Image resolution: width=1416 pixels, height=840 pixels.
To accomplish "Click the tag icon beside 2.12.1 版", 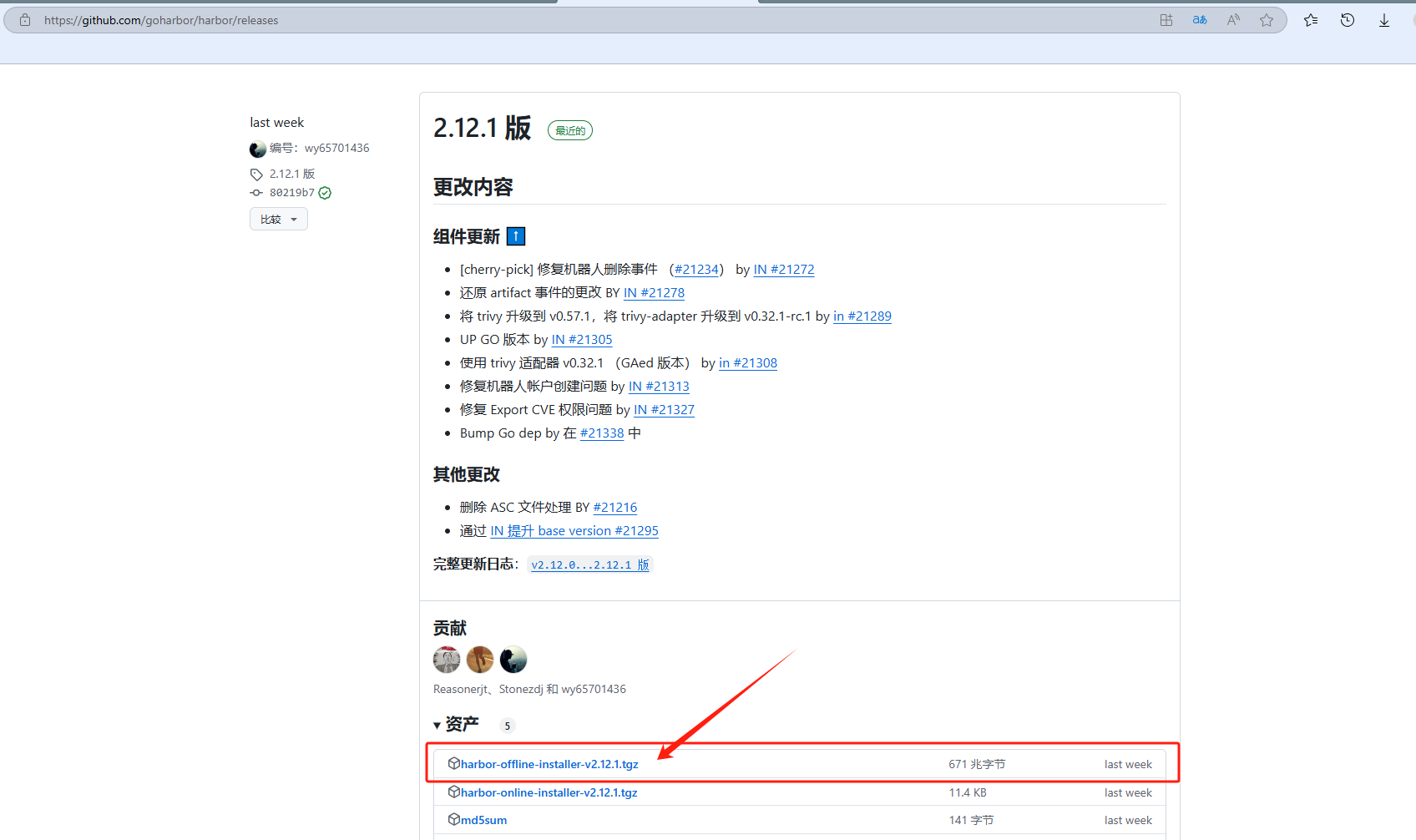I will (256, 175).
